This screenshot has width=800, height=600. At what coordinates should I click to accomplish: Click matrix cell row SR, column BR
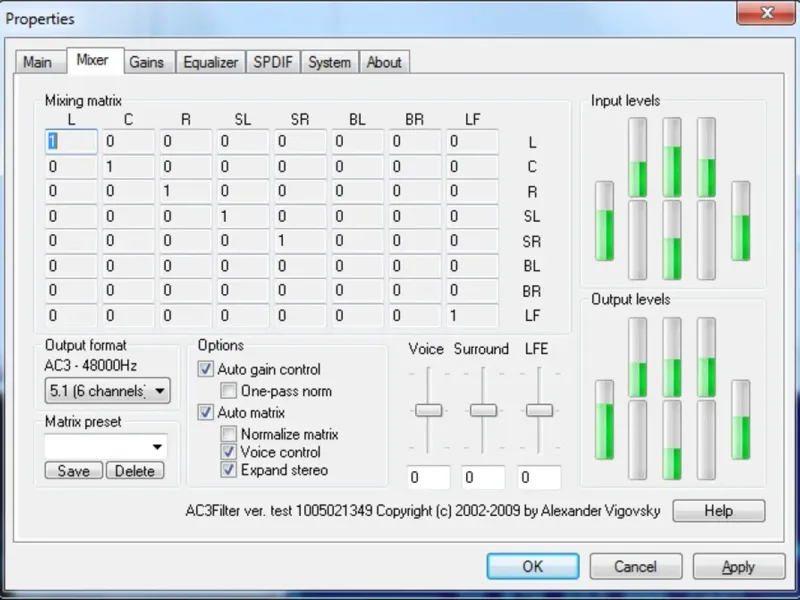[x=415, y=241]
